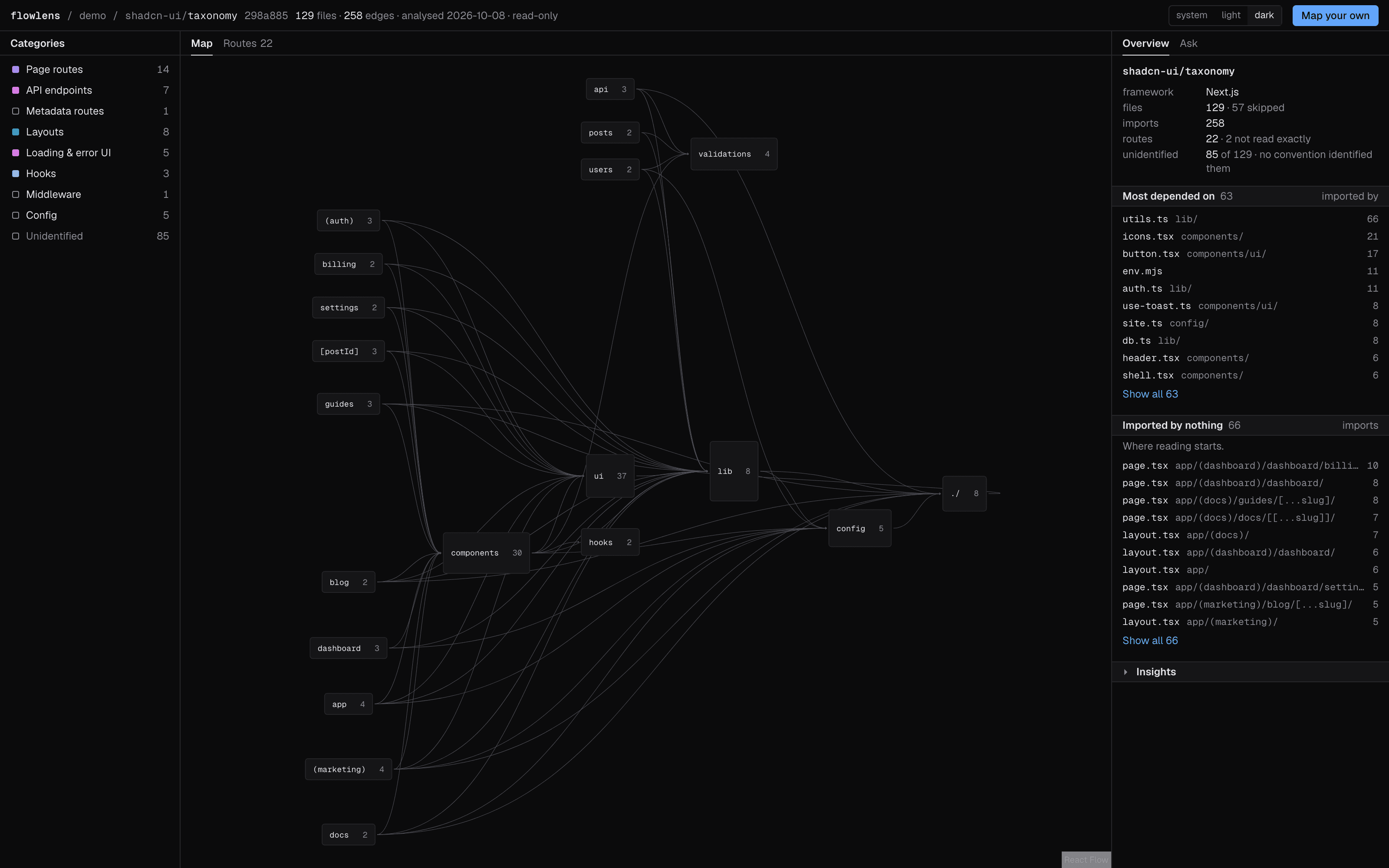Click the Page routes purple color swatch
1389x868 pixels.
(x=16, y=69)
